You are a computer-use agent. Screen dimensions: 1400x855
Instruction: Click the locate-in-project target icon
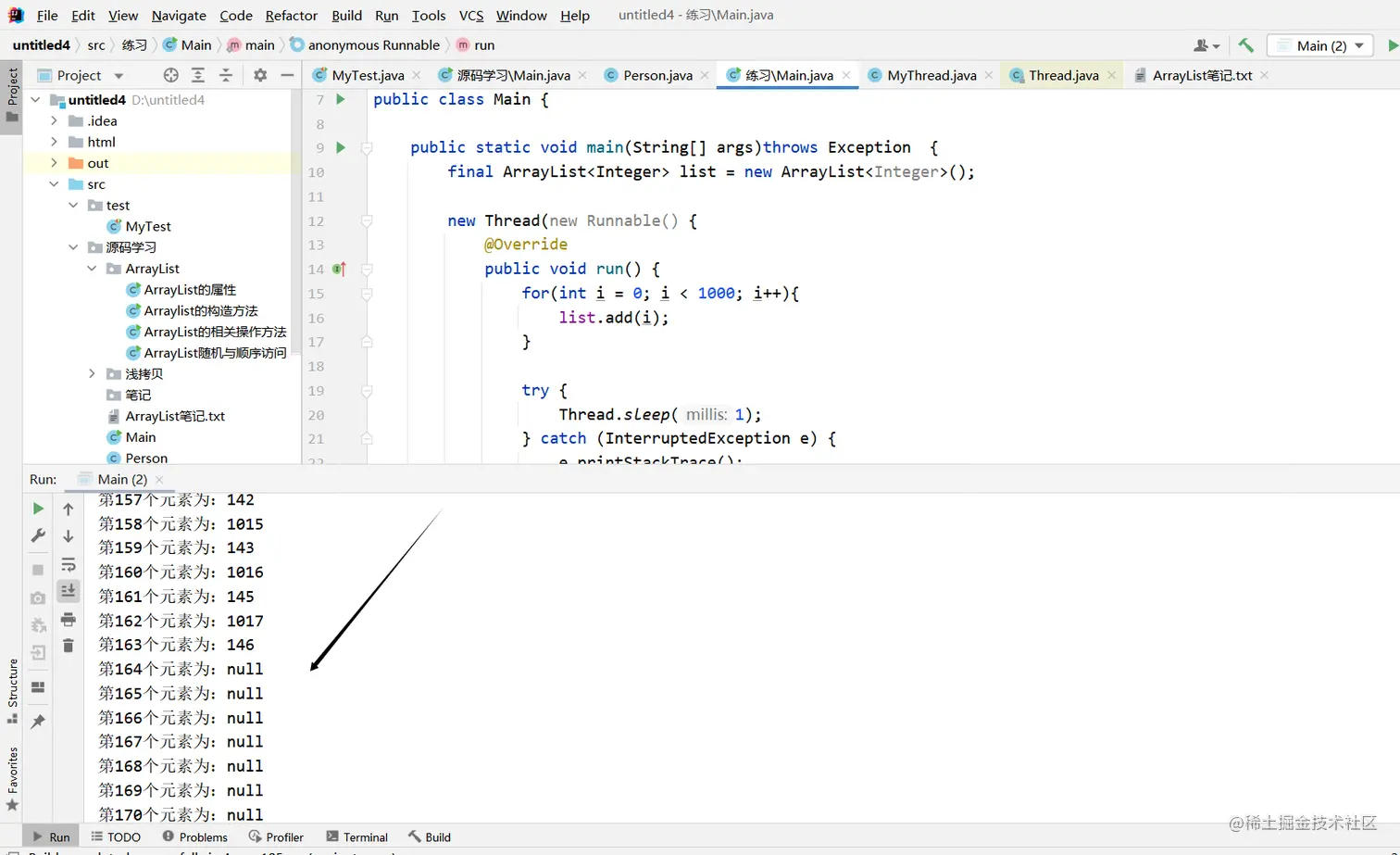click(x=170, y=75)
